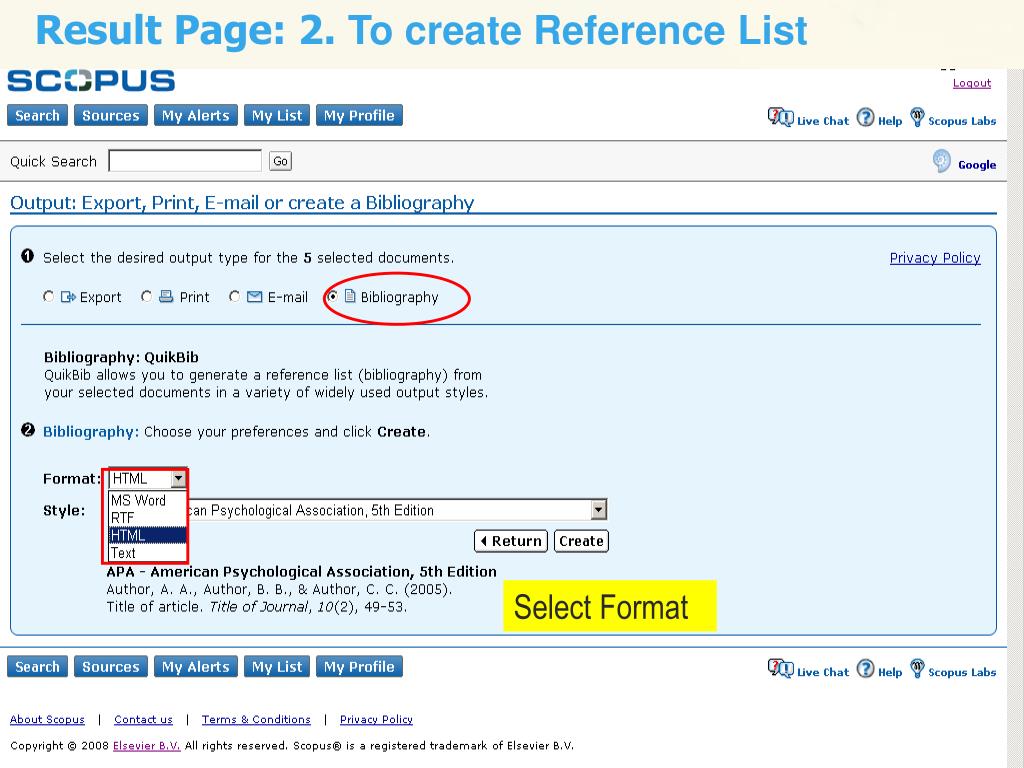Choose HTML option in open Format list

pos(147,536)
